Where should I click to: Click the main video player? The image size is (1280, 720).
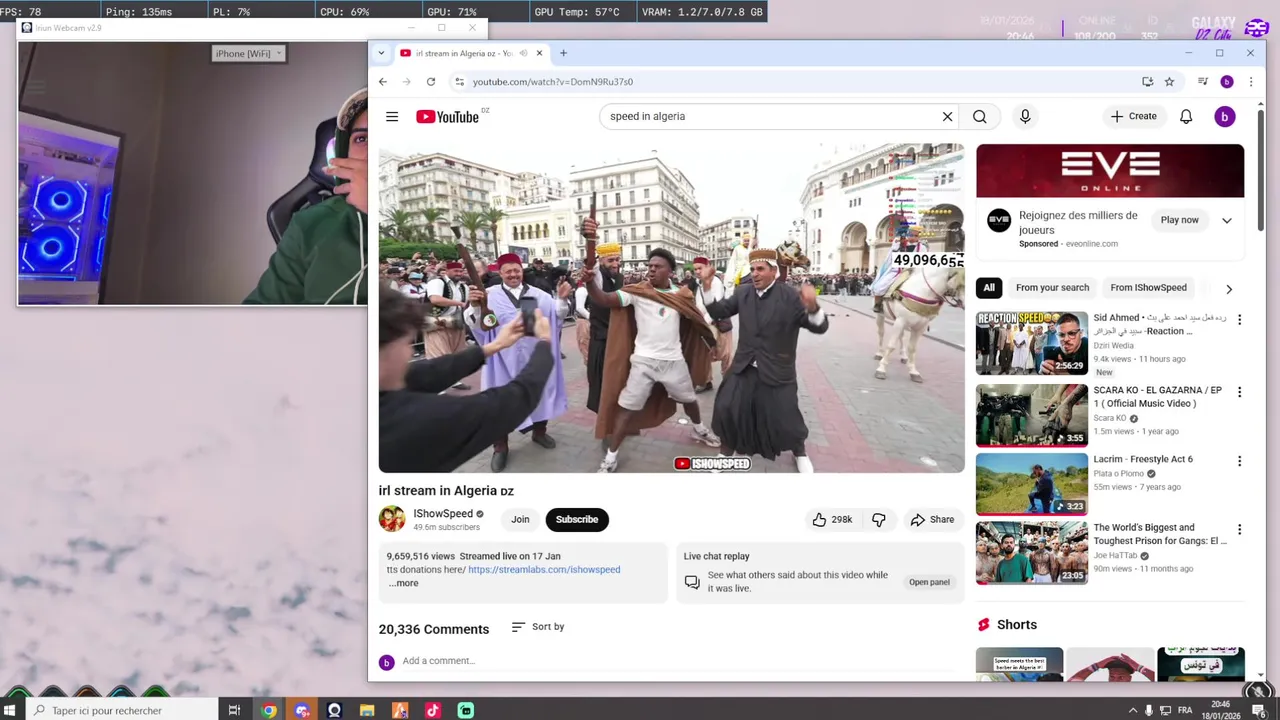[671, 308]
